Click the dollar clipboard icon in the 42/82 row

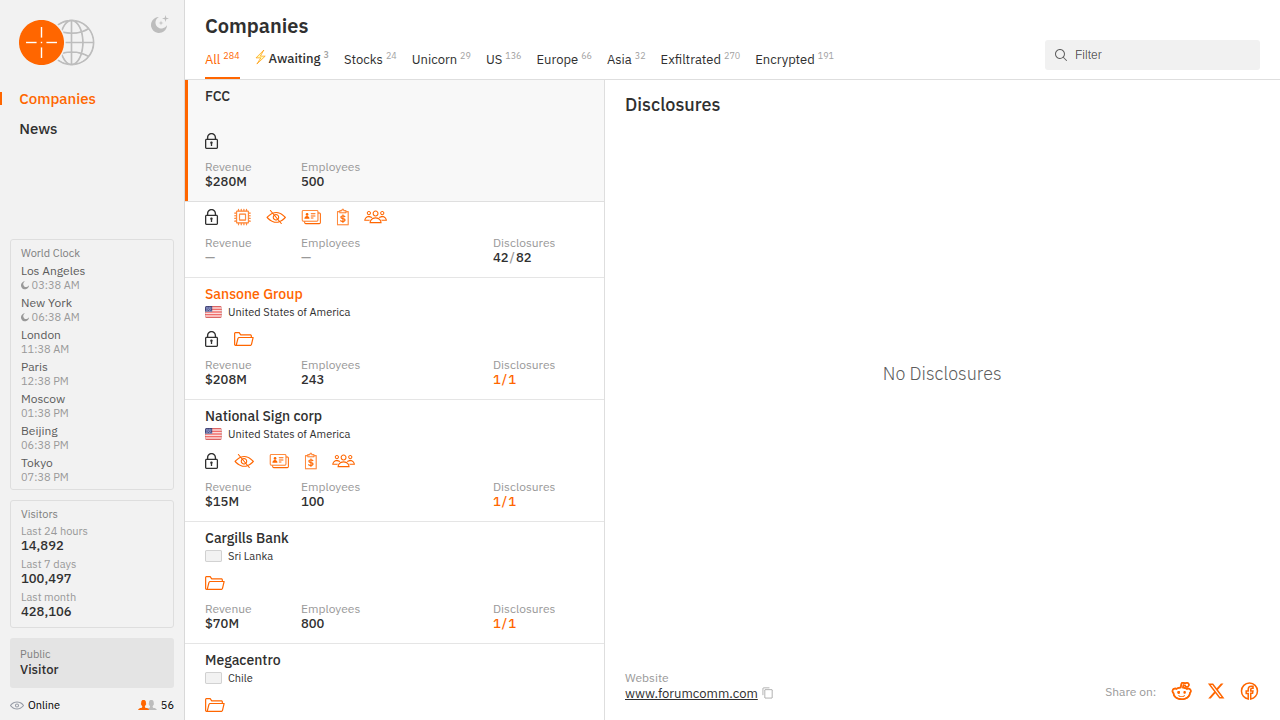(343, 217)
